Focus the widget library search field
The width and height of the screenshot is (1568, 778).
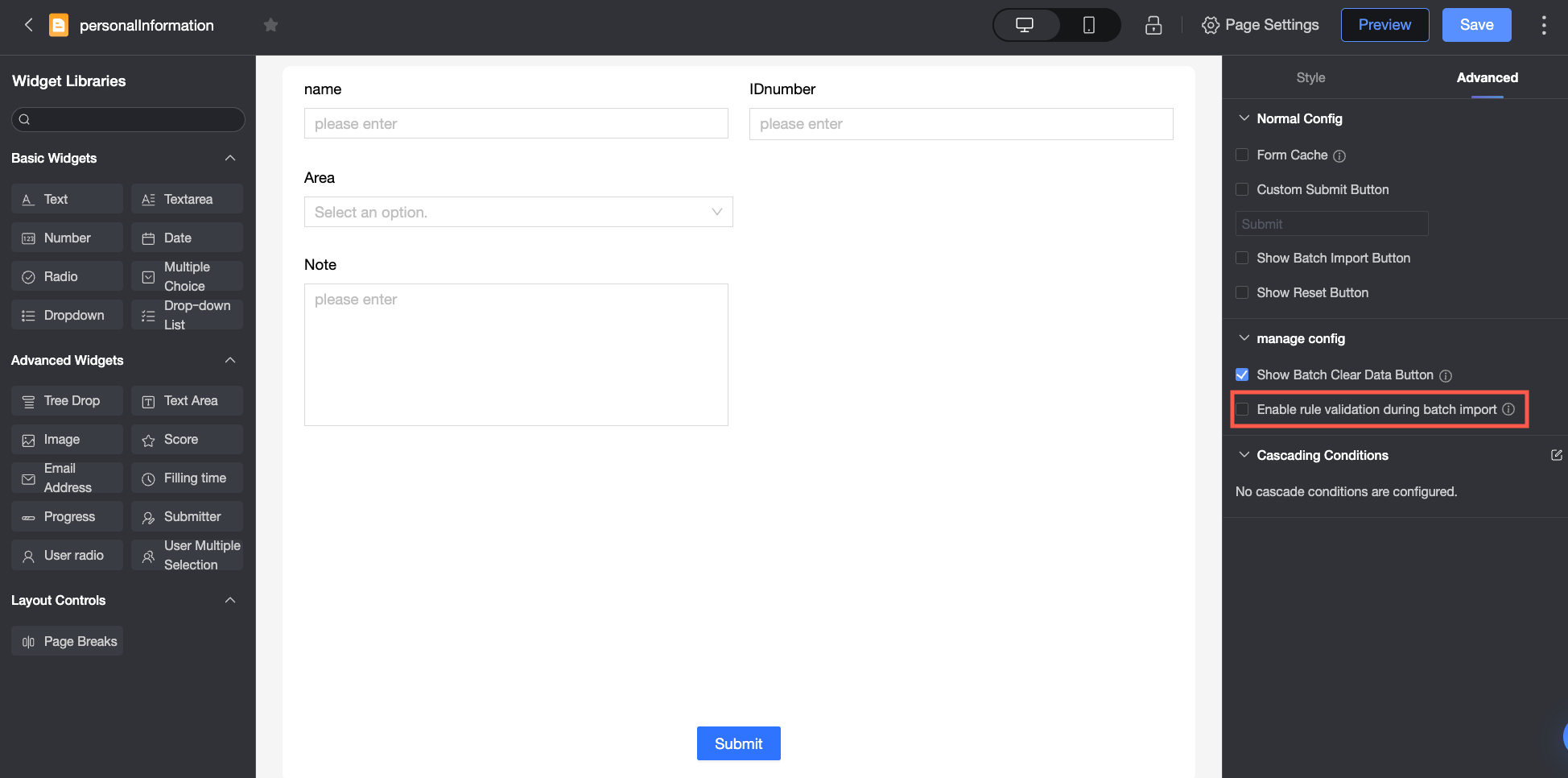(128, 119)
